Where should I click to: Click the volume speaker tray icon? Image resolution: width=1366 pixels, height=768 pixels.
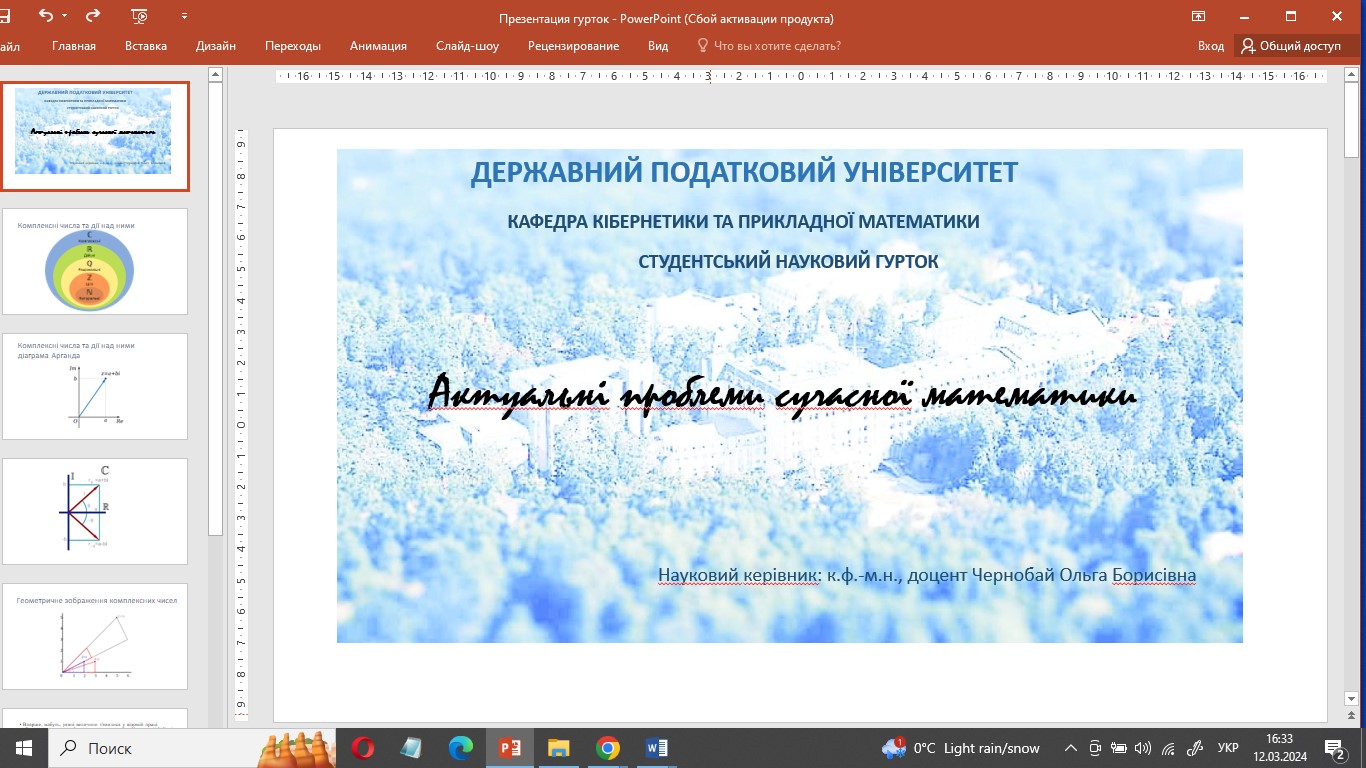[x=1143, y=748]
